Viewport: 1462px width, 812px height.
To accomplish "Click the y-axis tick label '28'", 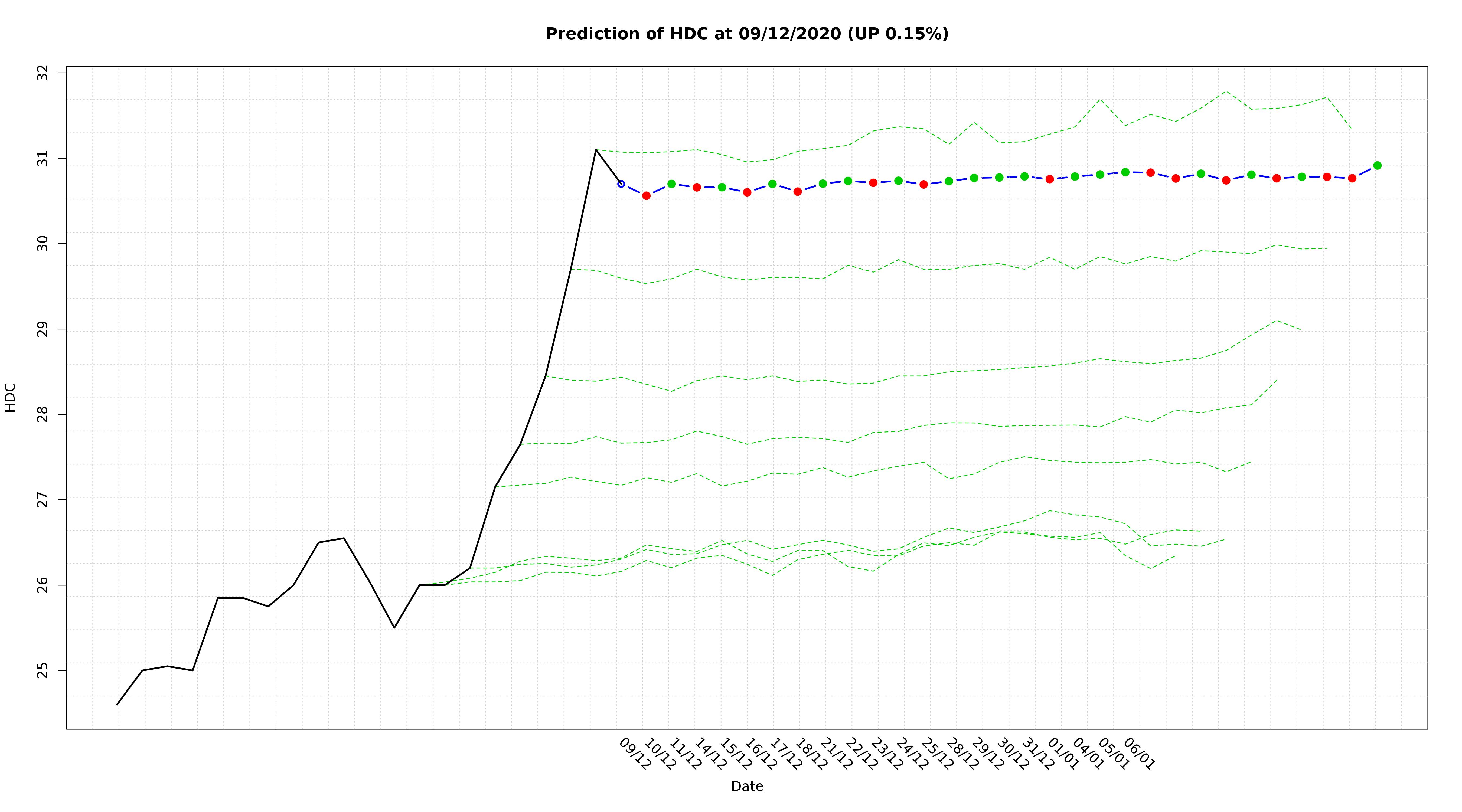I will tap(43, 414).
